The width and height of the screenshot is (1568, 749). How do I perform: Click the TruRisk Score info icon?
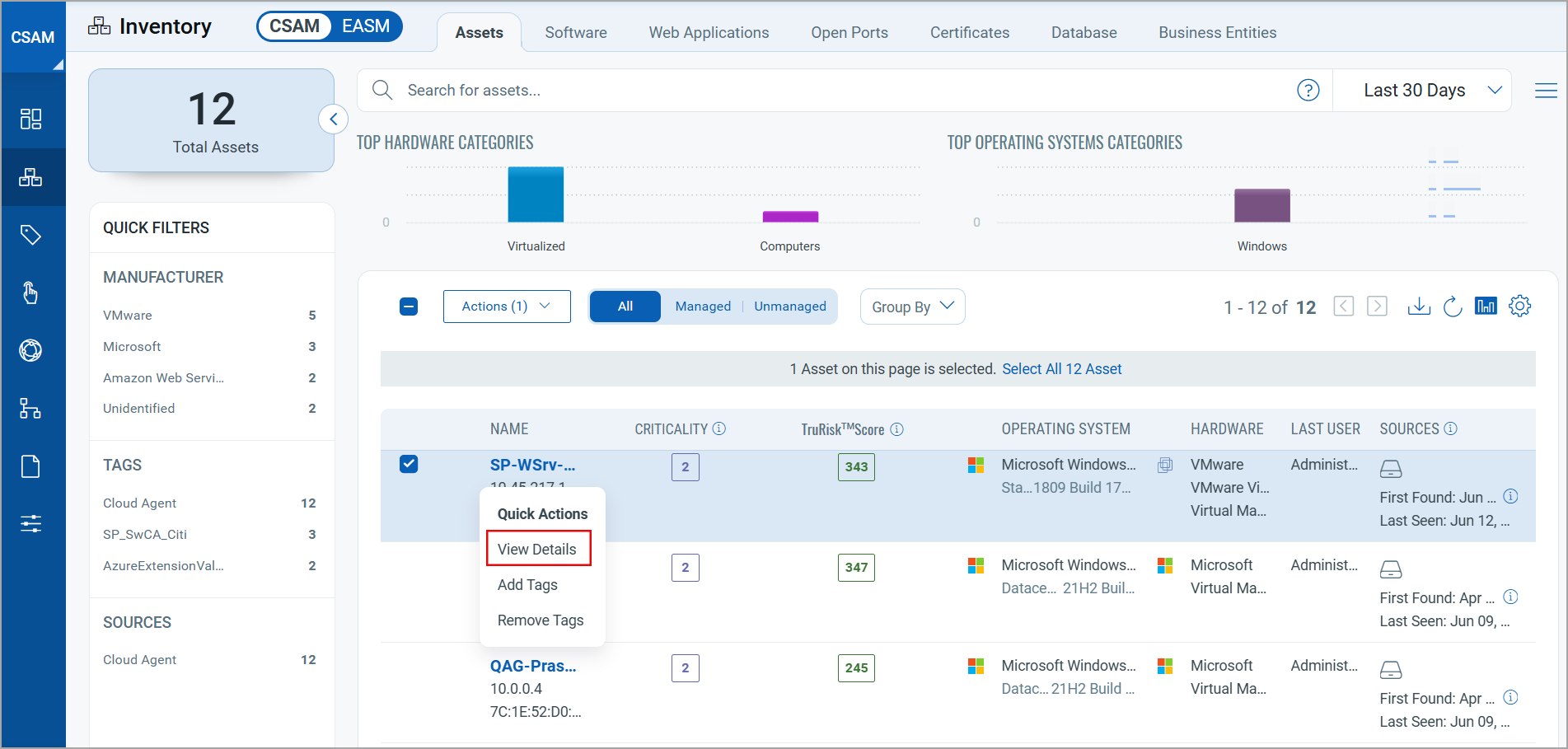coord(897,429)
